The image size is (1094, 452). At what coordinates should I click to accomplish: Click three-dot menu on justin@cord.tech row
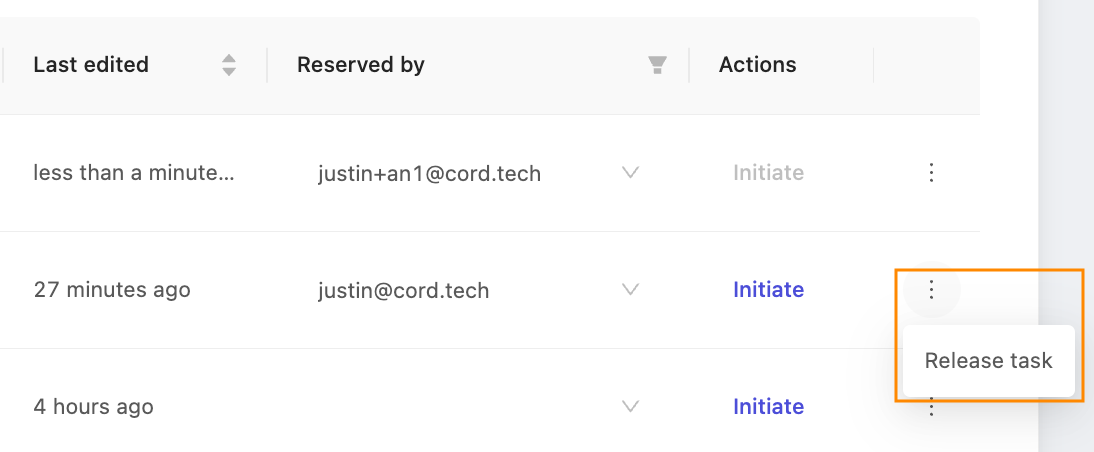click(931, 289)
